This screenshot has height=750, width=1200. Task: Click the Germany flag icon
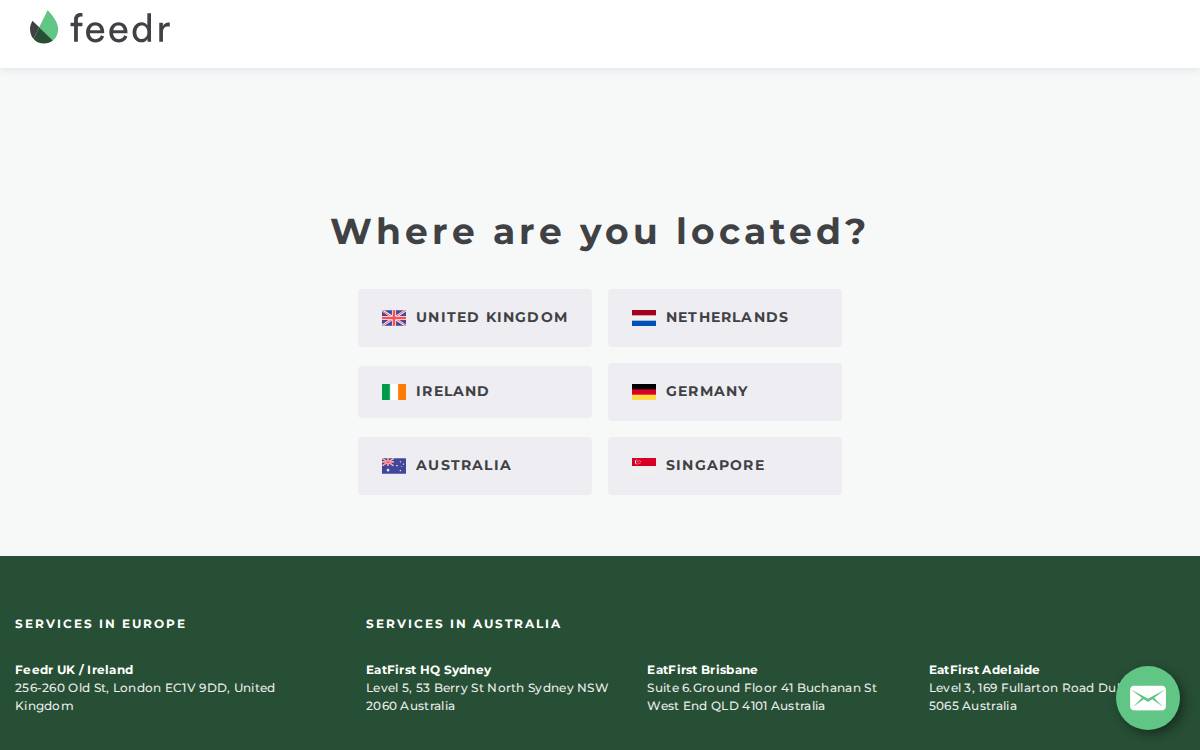644,392
